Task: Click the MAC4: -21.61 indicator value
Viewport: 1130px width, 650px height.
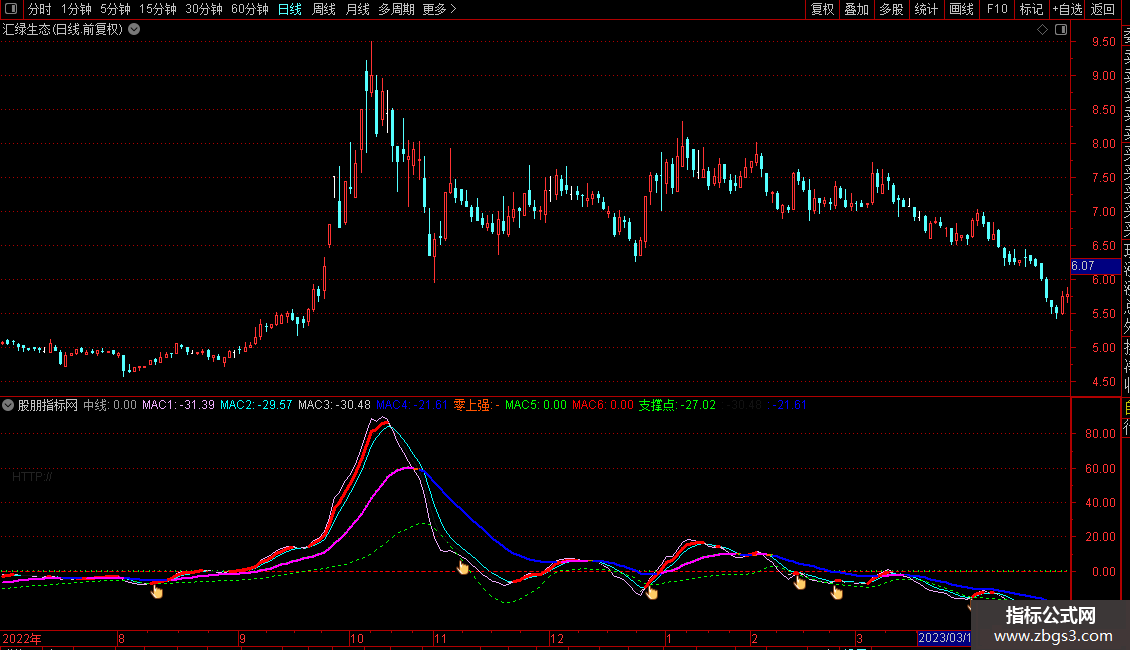Action: [412, 405]
